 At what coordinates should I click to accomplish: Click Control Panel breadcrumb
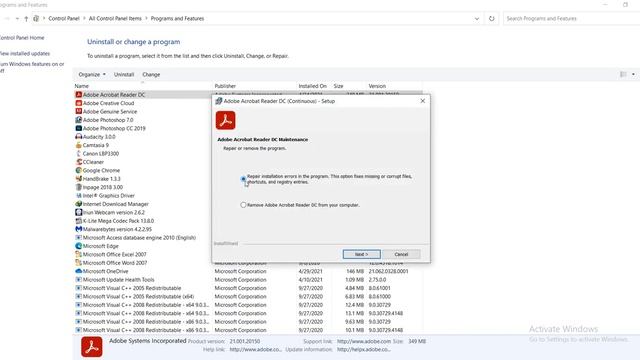coord(64,18)
